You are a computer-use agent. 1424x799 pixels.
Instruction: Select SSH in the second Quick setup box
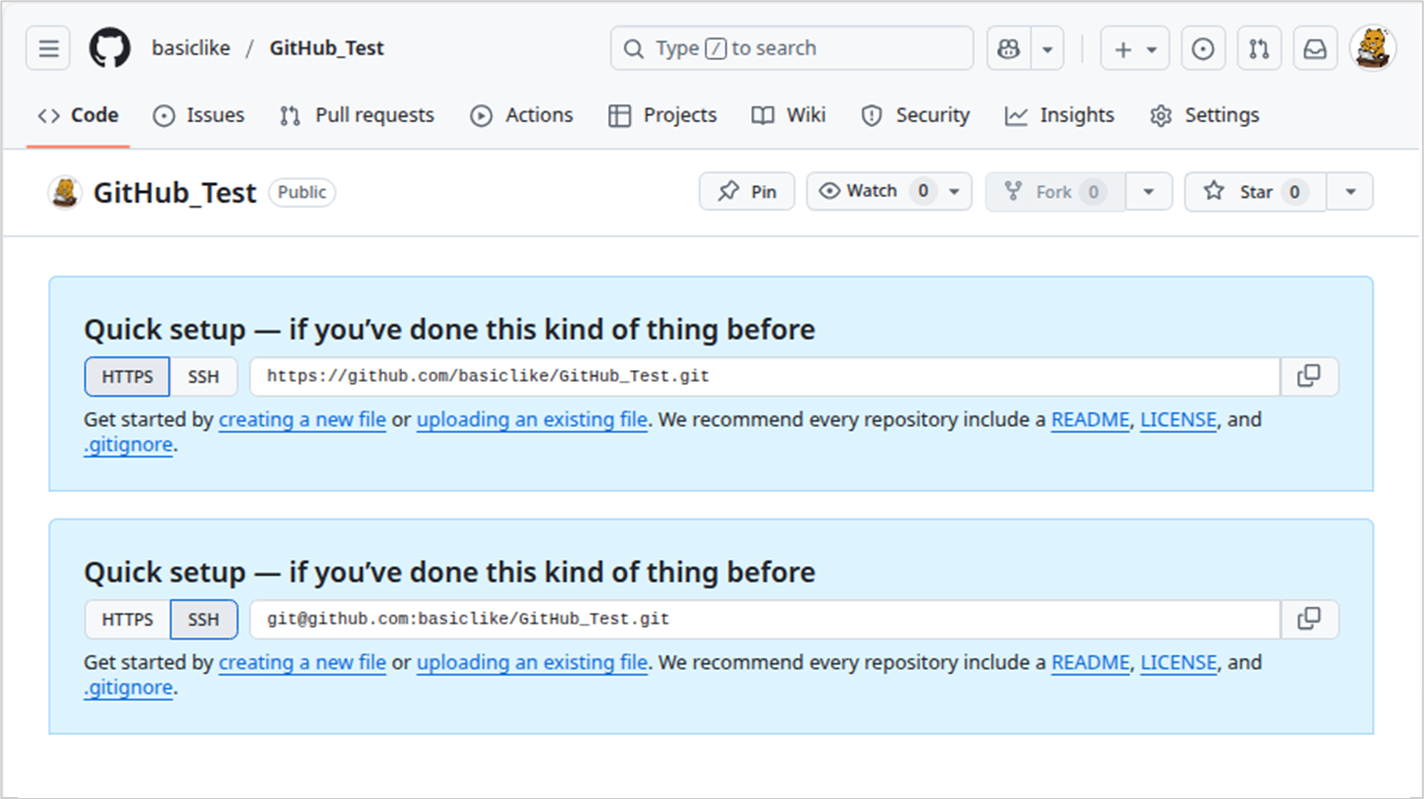204,620
